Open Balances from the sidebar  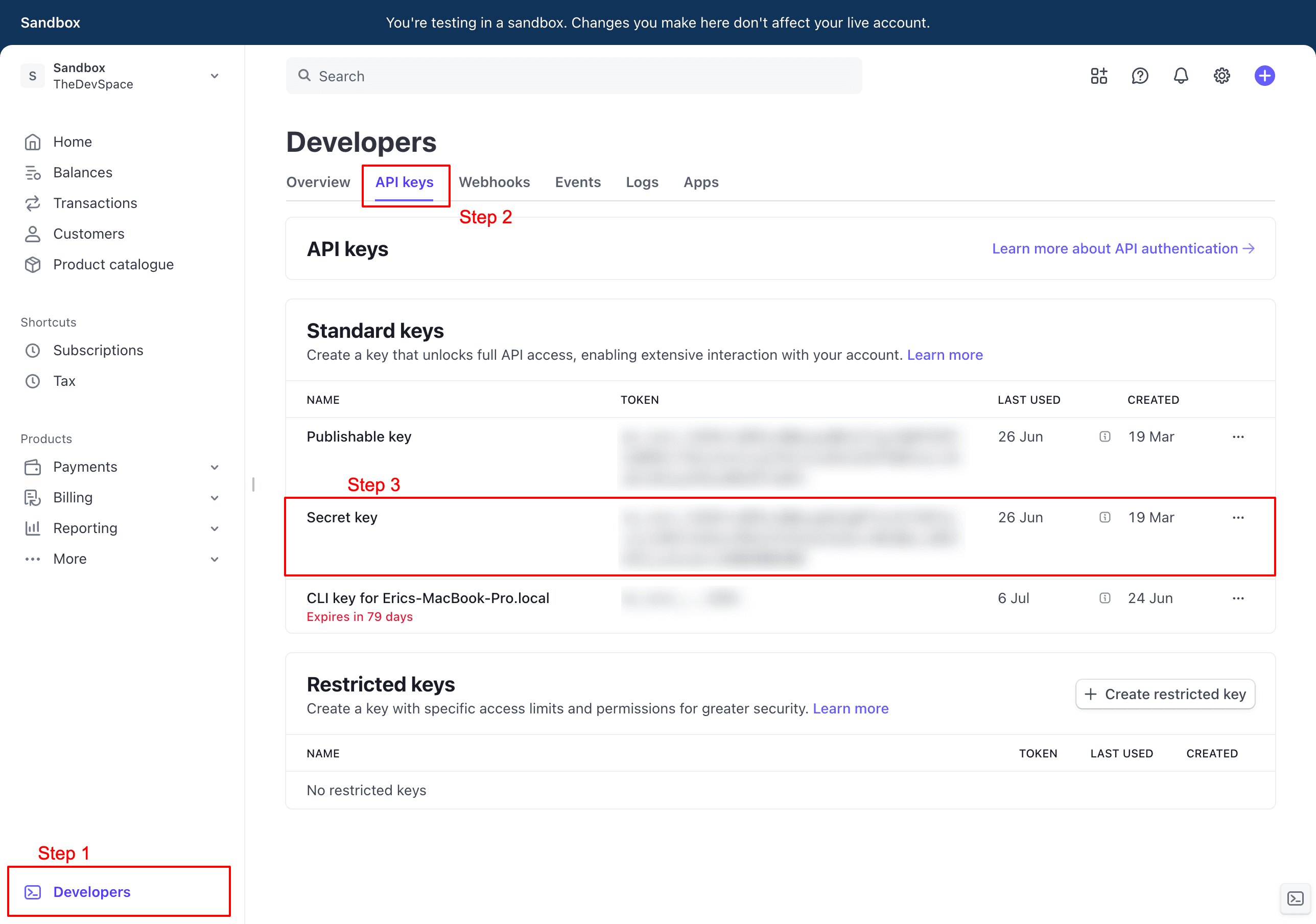[83, 172]
